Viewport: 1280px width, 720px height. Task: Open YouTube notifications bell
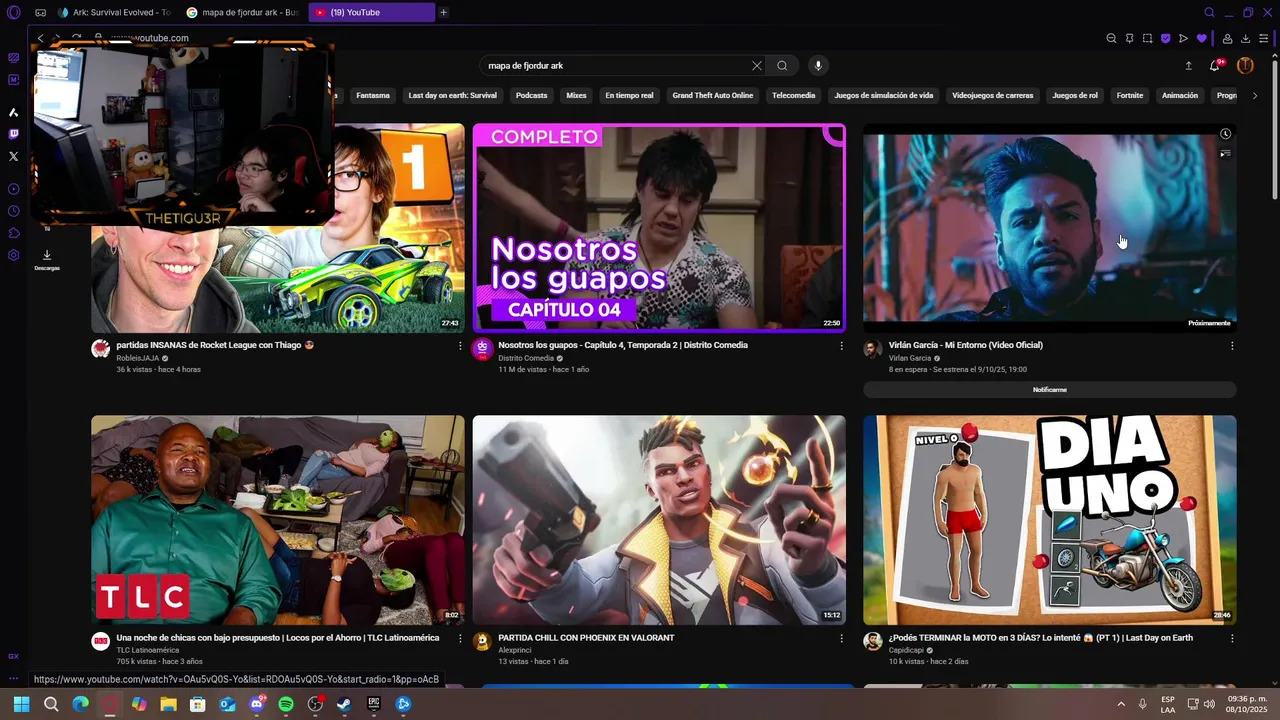1215,66
